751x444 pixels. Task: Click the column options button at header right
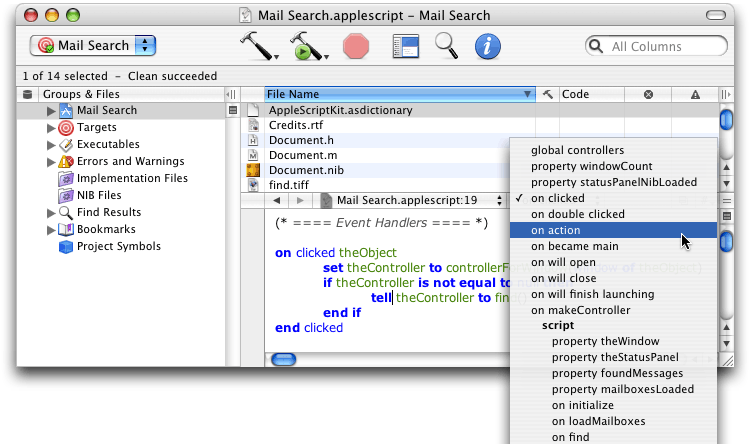pos(726,94)
